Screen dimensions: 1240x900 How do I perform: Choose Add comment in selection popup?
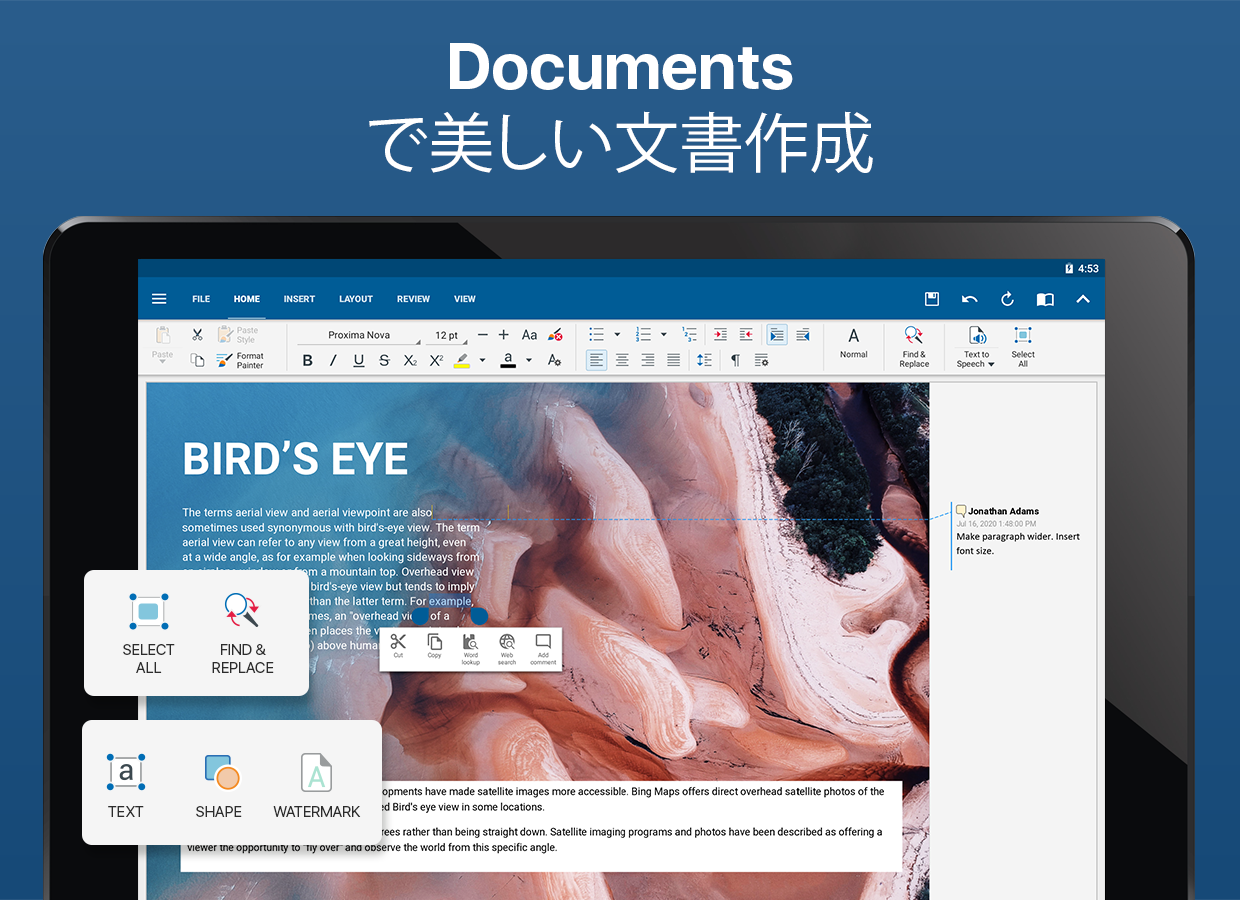coord(543,649)
